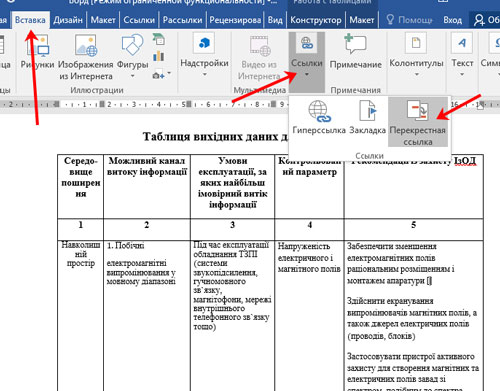Image resolution: width=500 pixels, height=391 pixels.
Task: Click the Вход sign-in link
Action: tap(452, 20)
